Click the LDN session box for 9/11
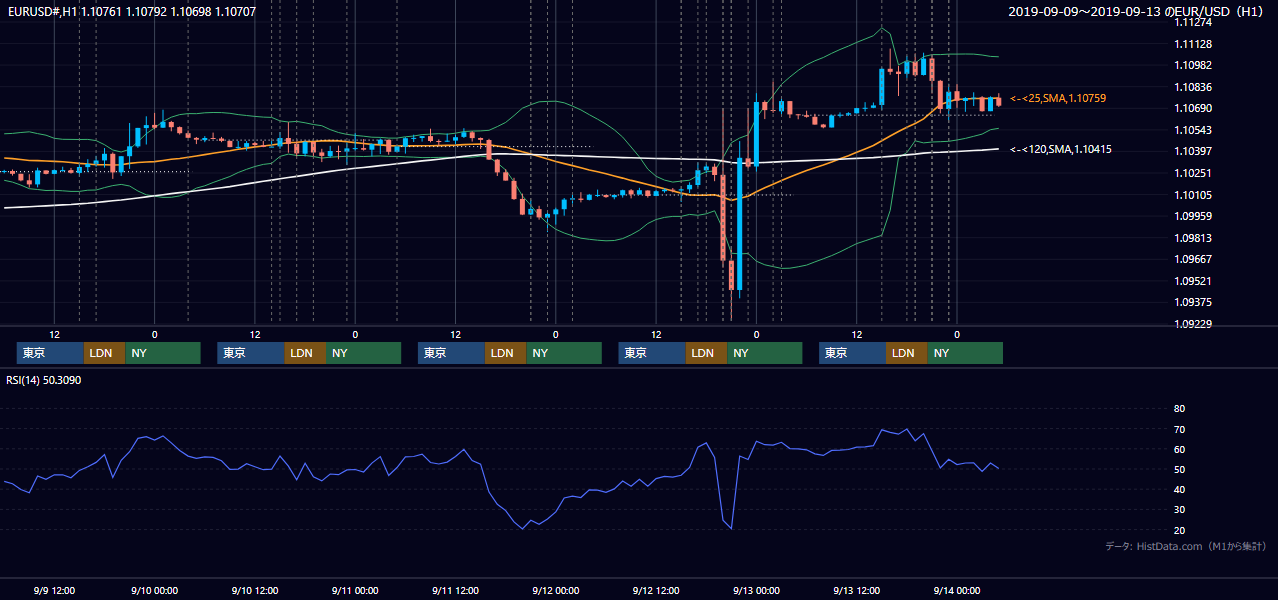Image resolution: width=1278 pixels, height=600 pixels. tap(506, 353)
